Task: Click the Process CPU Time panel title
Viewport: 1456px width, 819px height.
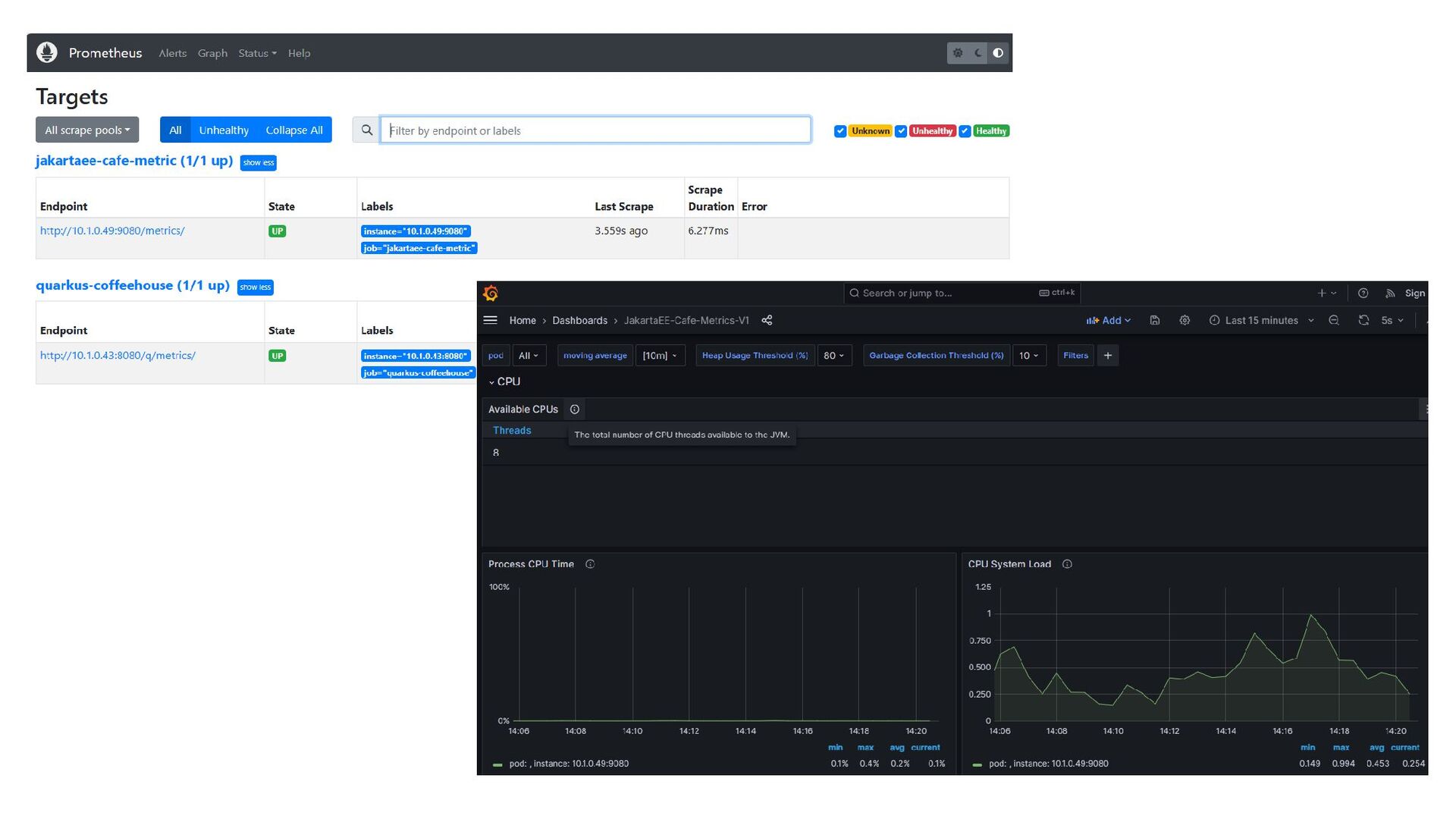Action: click(x=531, y=564)
